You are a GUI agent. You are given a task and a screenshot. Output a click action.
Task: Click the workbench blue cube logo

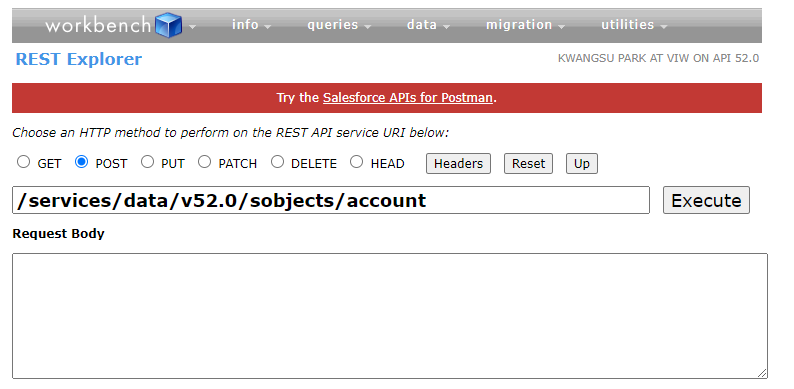point(168,25)
